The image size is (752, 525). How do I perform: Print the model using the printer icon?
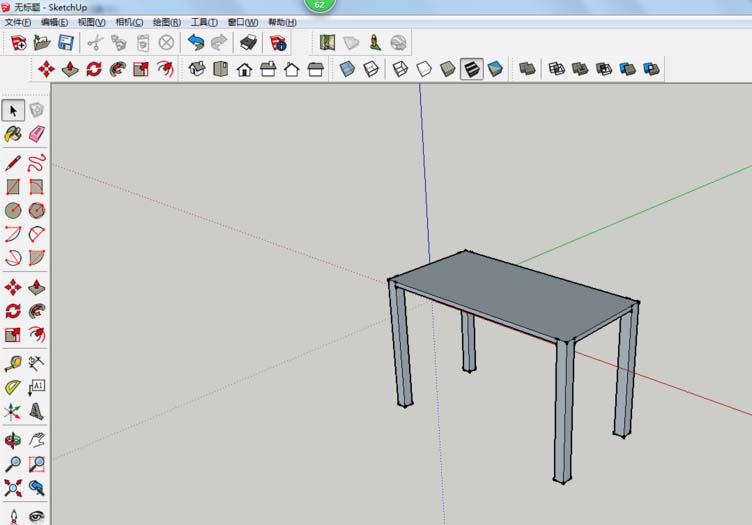(x=248, y=43)
